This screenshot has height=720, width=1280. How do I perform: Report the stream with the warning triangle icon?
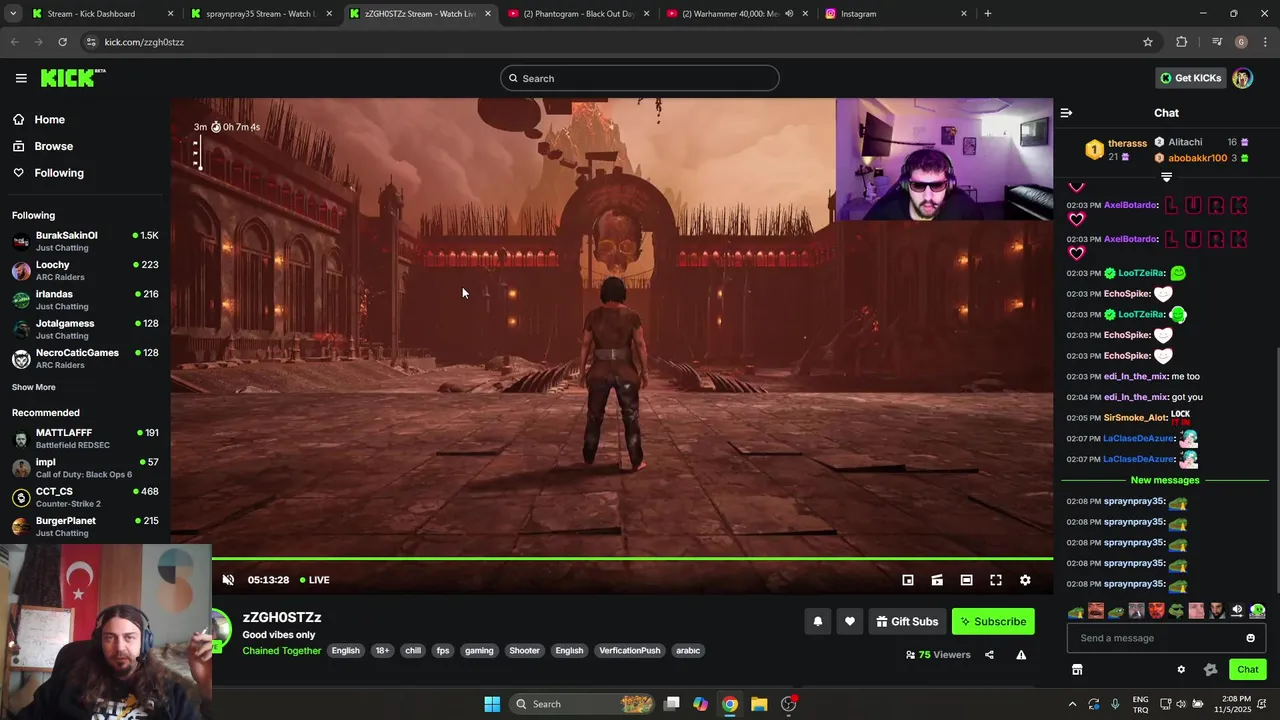[x=1021, y=655]
